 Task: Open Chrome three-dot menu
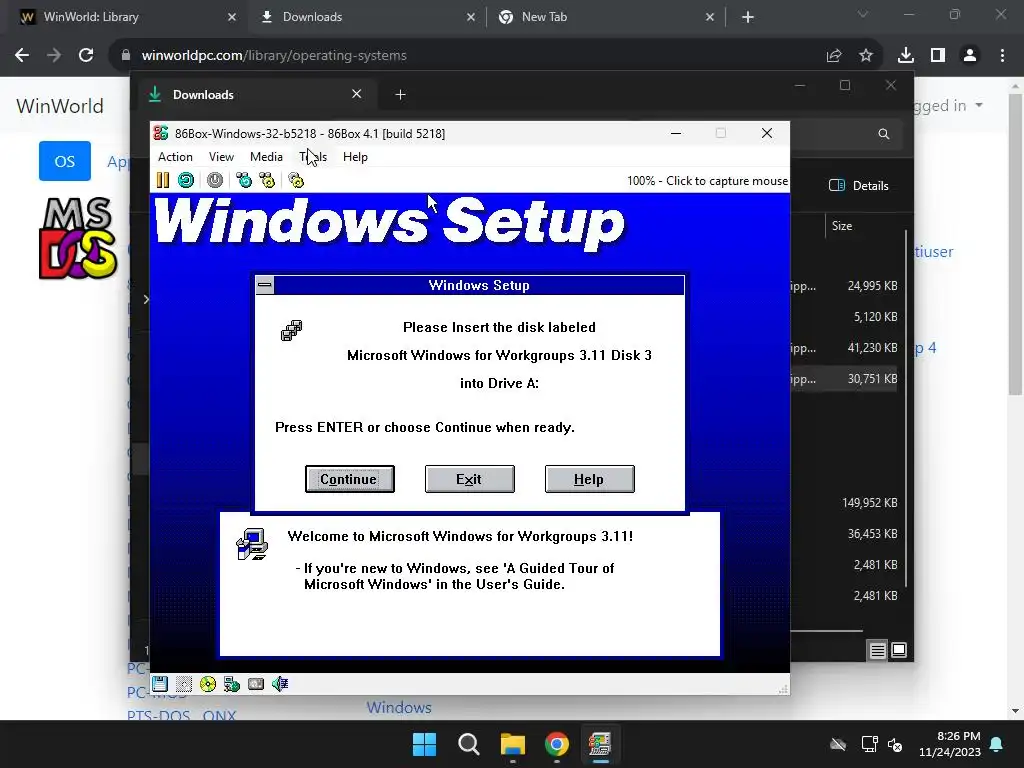pyautogui.click(x=1002, y=56)
